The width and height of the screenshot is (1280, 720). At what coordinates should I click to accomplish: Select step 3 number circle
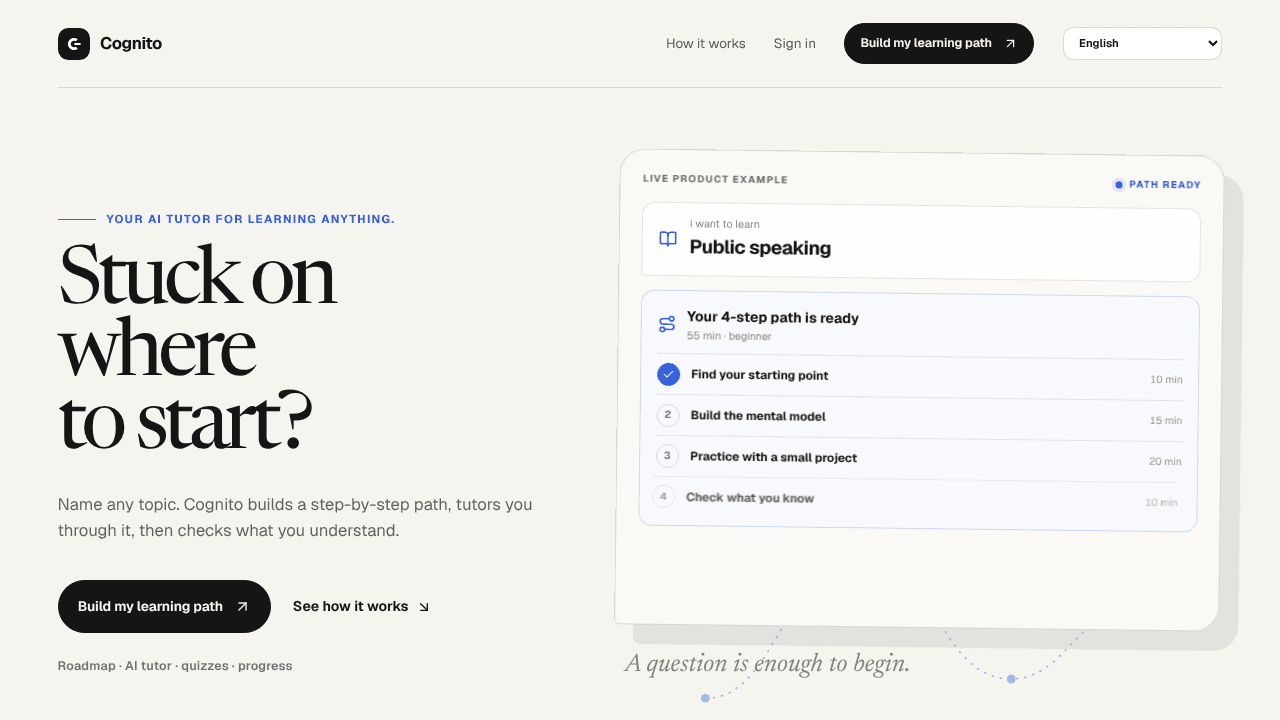click(667, 456)
